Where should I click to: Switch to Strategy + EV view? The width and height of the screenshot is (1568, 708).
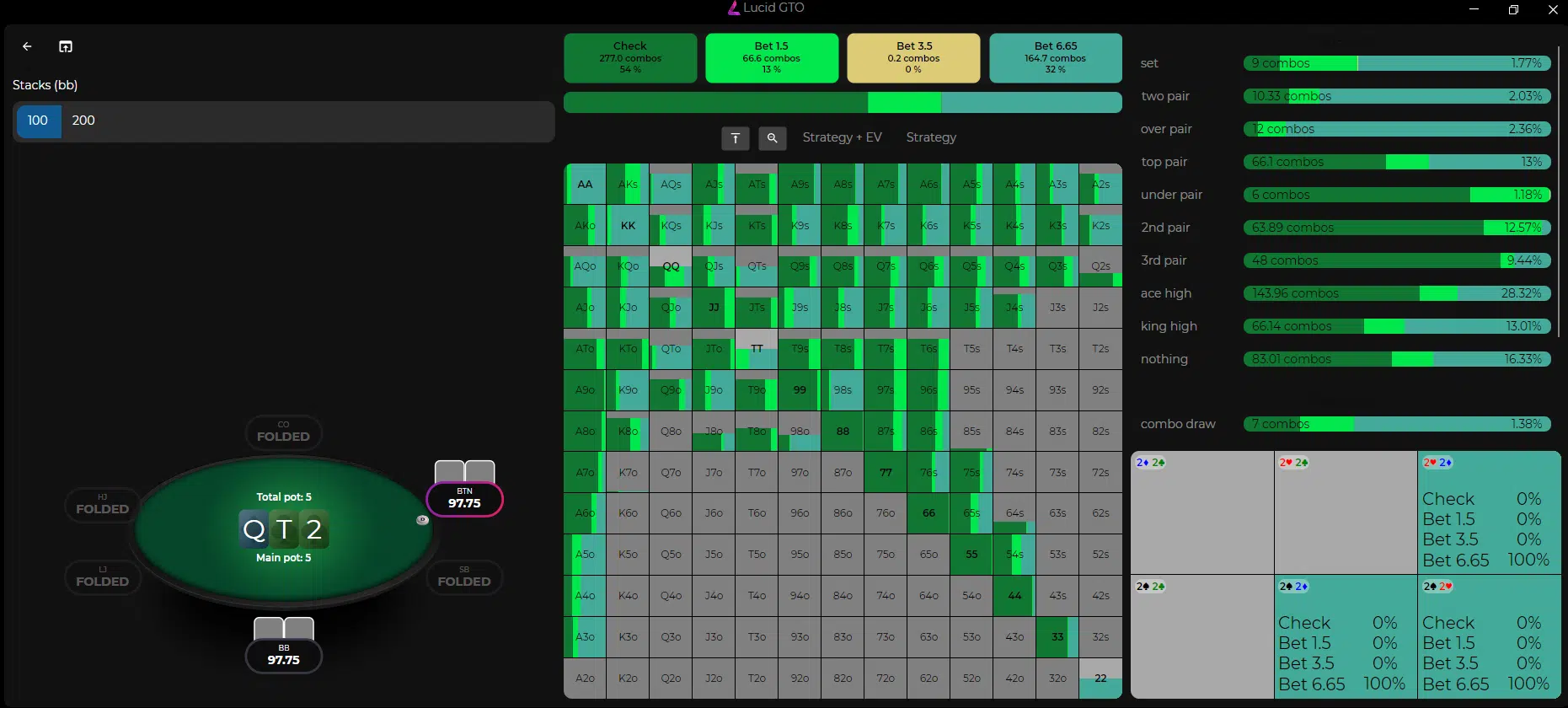(x=842, y=137)
